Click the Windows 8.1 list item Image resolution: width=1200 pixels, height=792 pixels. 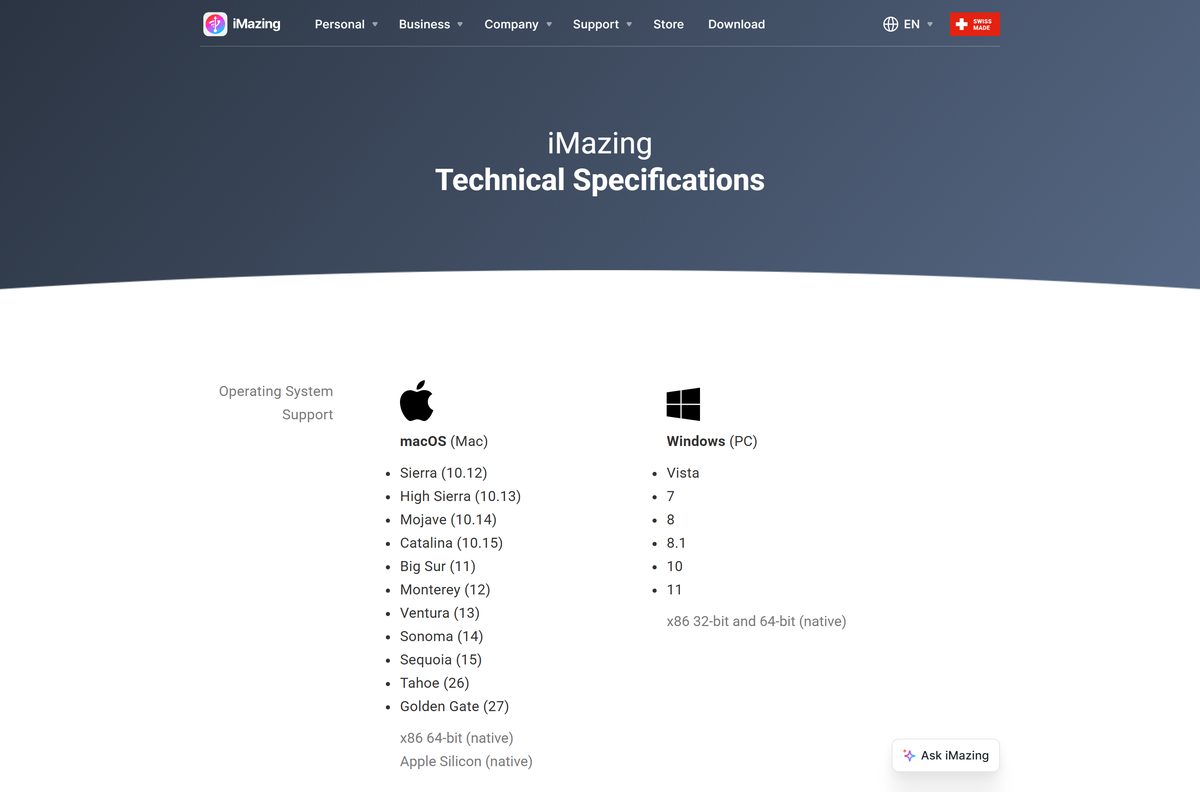pos(676,543)
